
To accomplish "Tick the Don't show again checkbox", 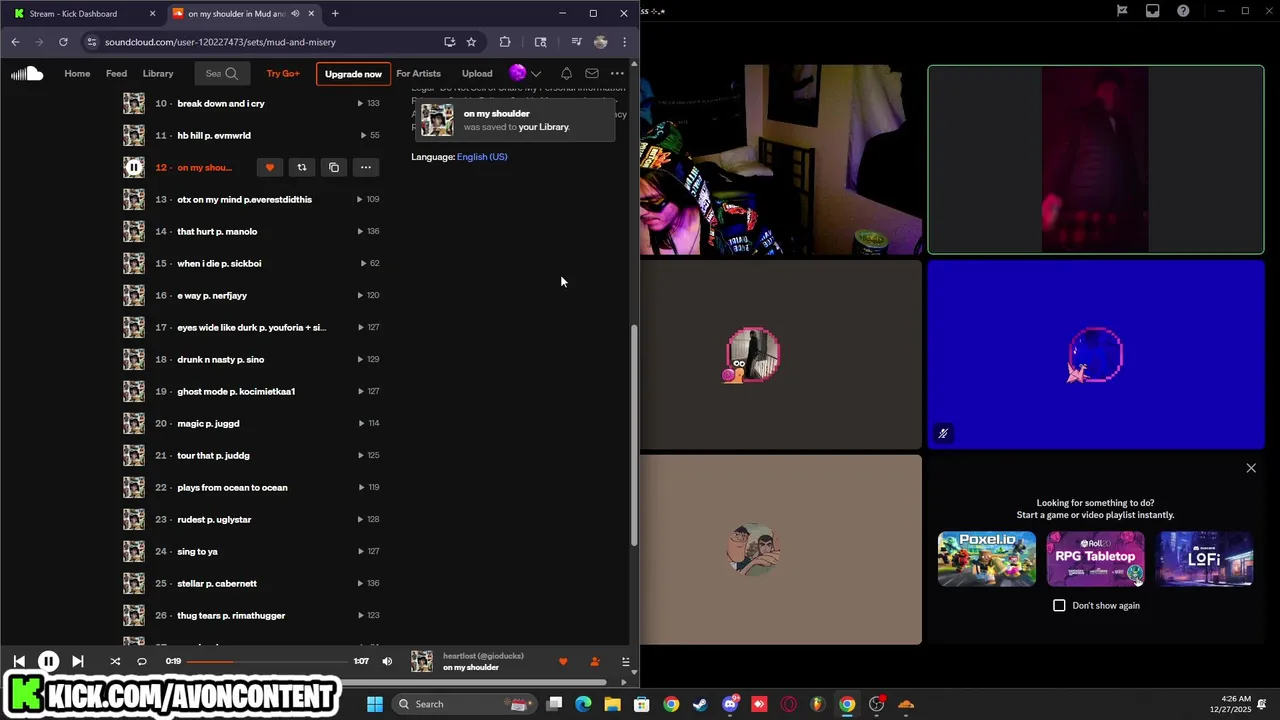I will tap(1059, 605).
